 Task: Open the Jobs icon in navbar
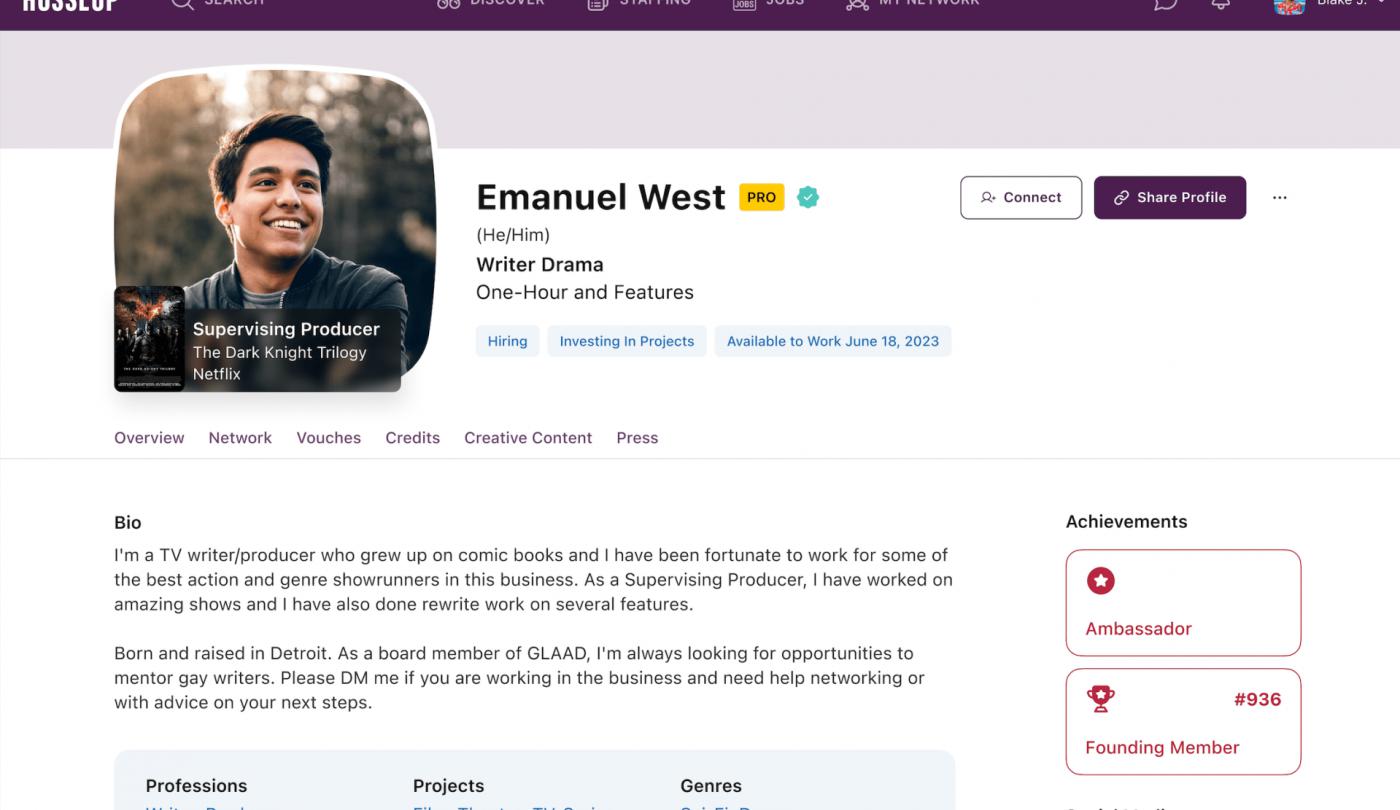(744, 3)
